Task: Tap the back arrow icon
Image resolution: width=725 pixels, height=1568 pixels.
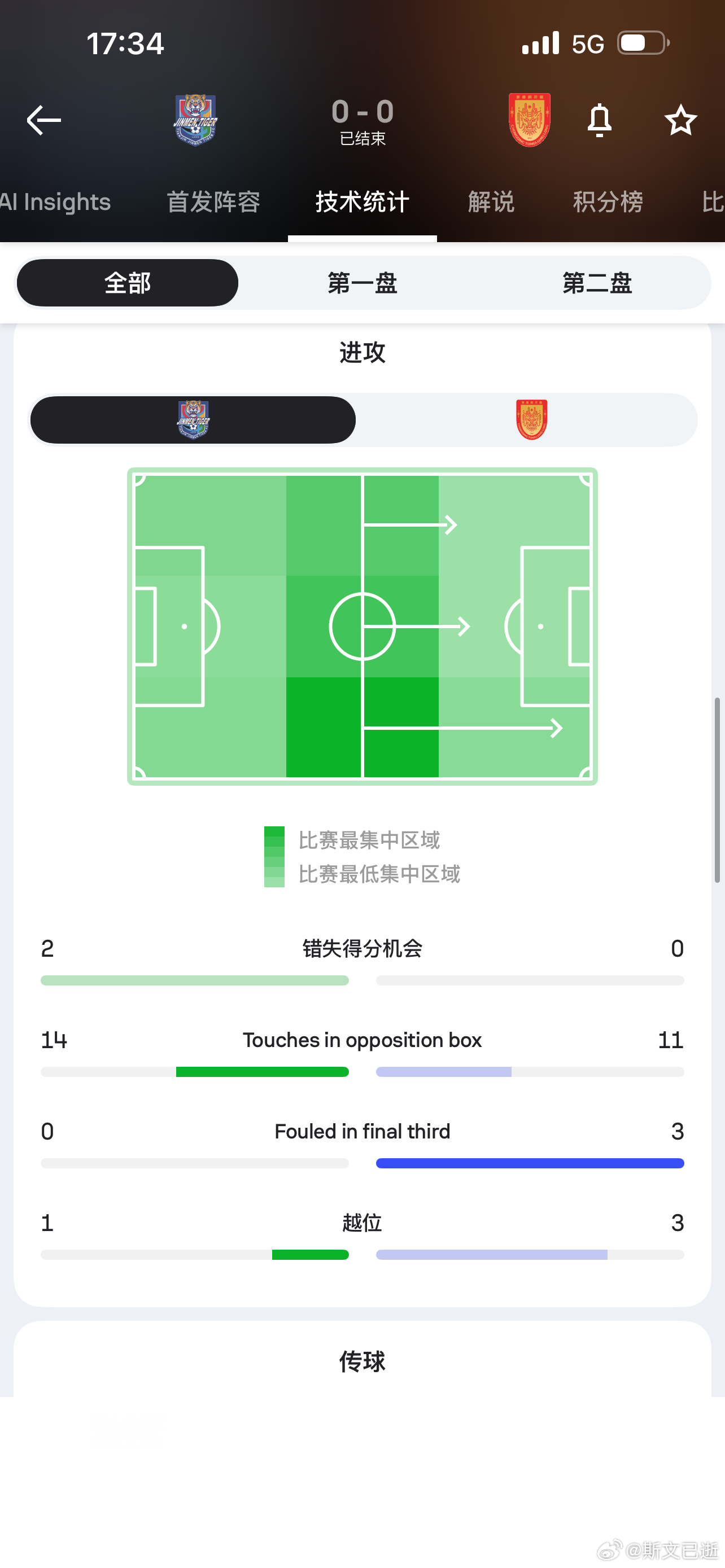Action: click(x=44, y=120)
